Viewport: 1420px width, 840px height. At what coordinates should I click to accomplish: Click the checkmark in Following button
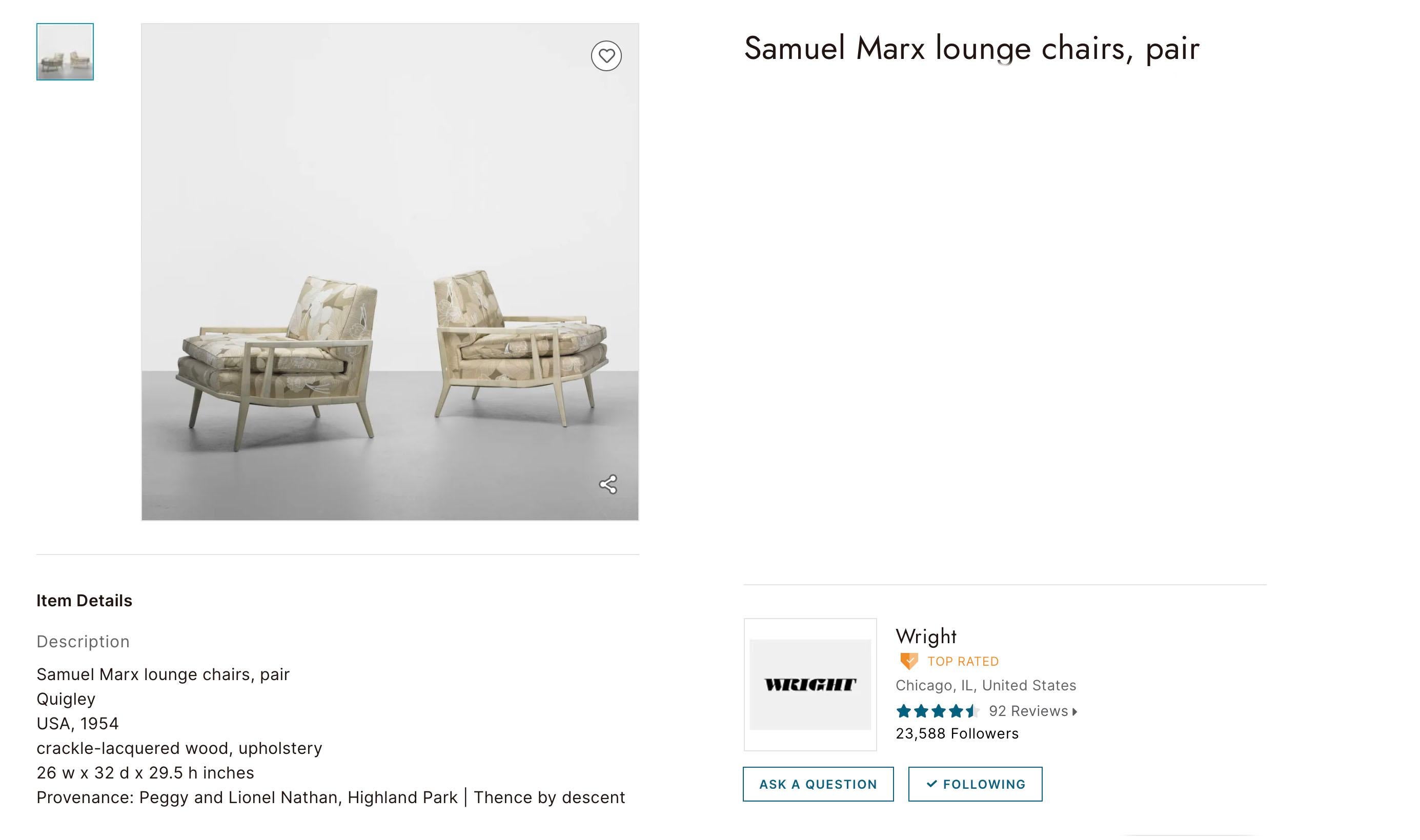coord(932,784)
